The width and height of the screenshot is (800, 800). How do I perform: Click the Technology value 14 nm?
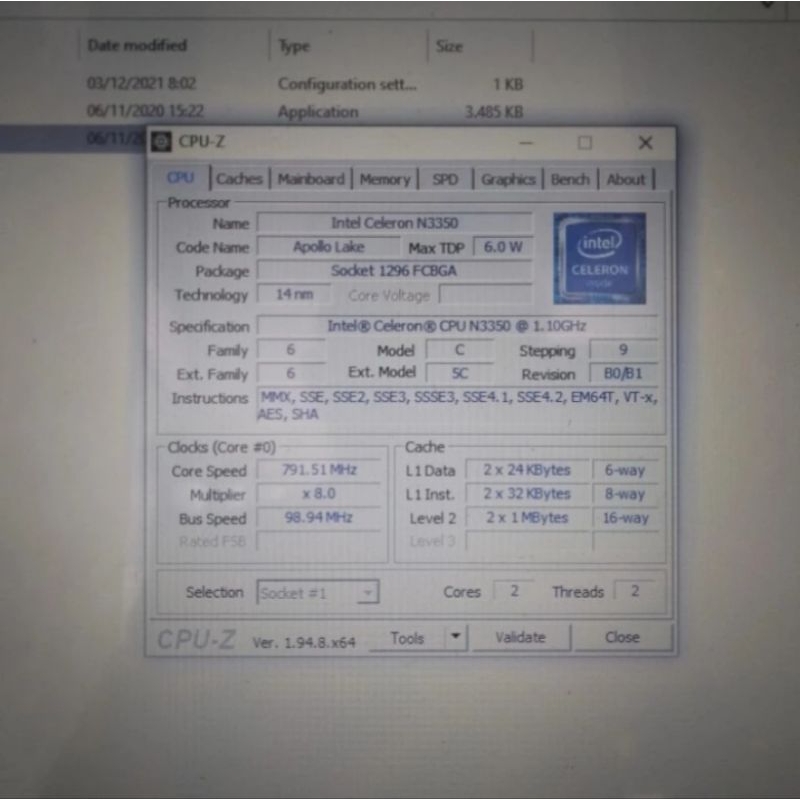click(x=294, y=294)
